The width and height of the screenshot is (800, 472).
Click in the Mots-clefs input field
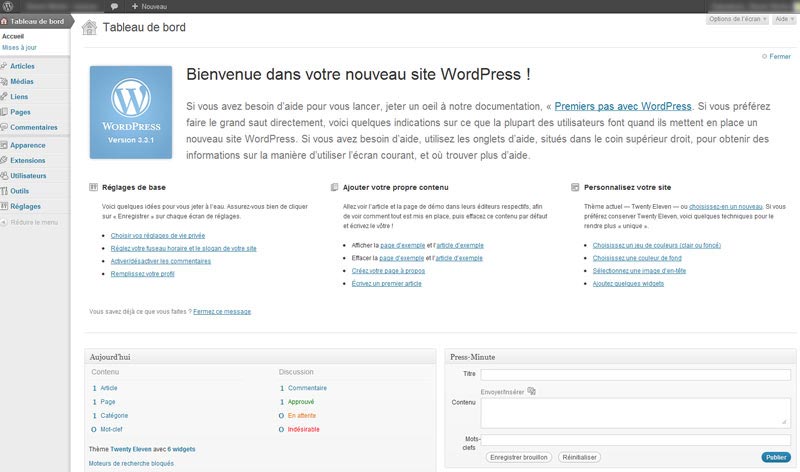636,440
